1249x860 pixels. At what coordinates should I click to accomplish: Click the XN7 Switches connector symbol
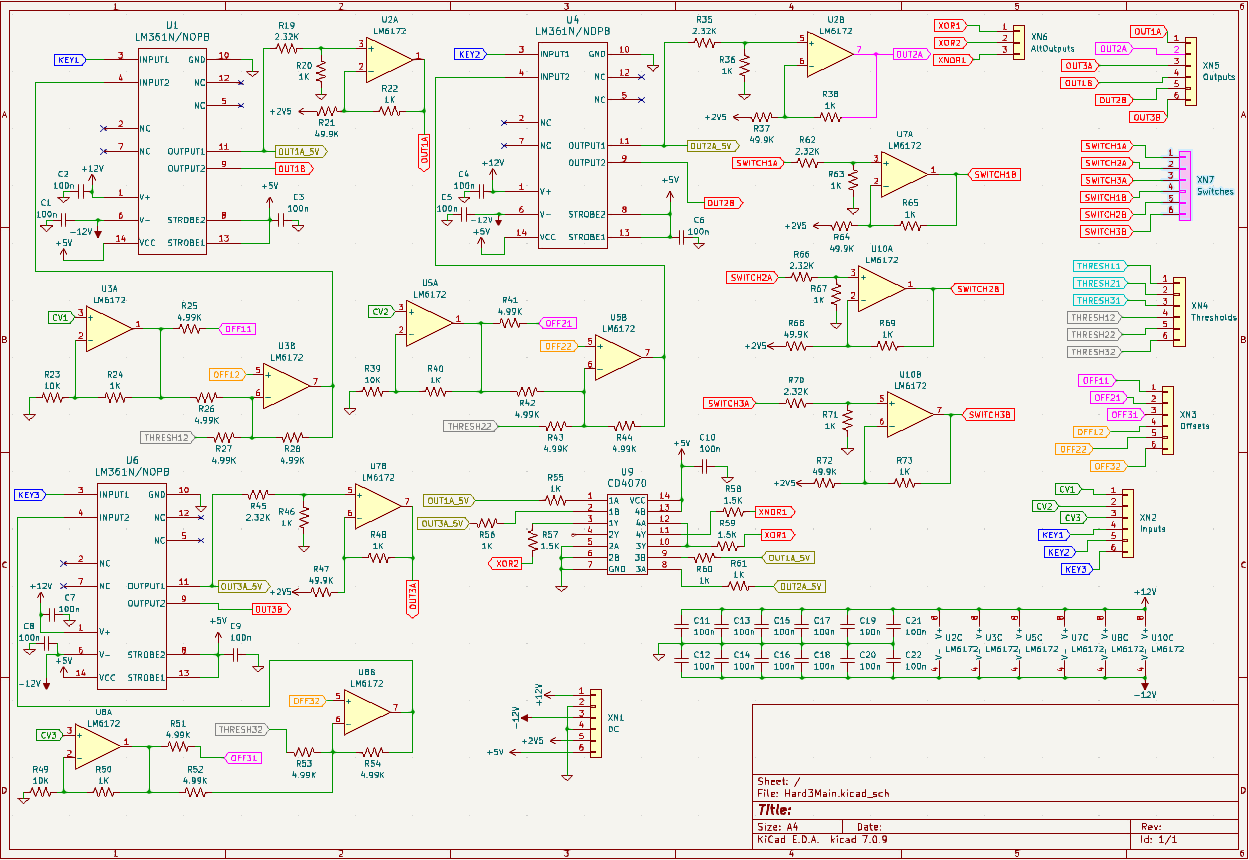(x=1185, y=186)
